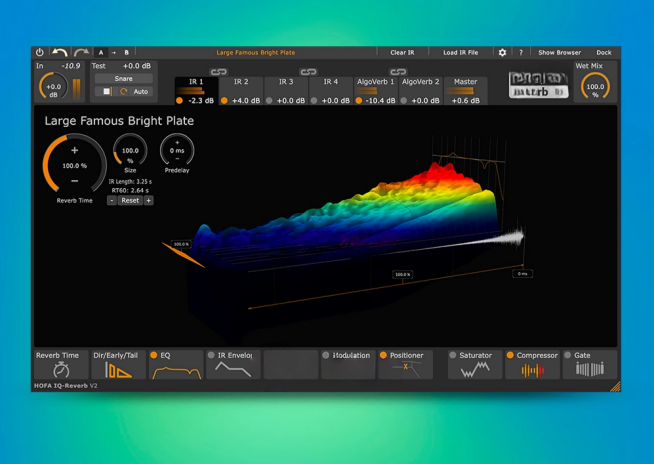This screenshot has height=464, width=654.
Task: Disable IR 2 enable dot
Action: [224, 101]
